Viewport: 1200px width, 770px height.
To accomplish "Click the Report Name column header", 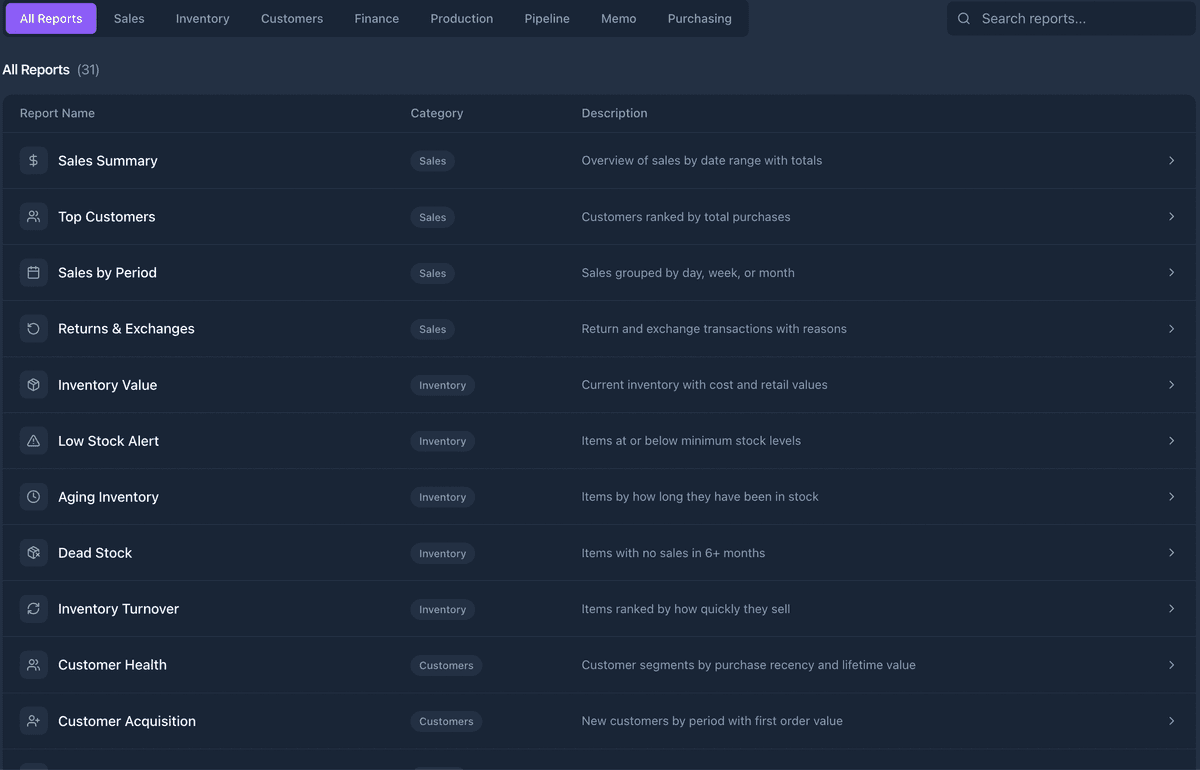I will pyautogui.click(x=57, y=113).
